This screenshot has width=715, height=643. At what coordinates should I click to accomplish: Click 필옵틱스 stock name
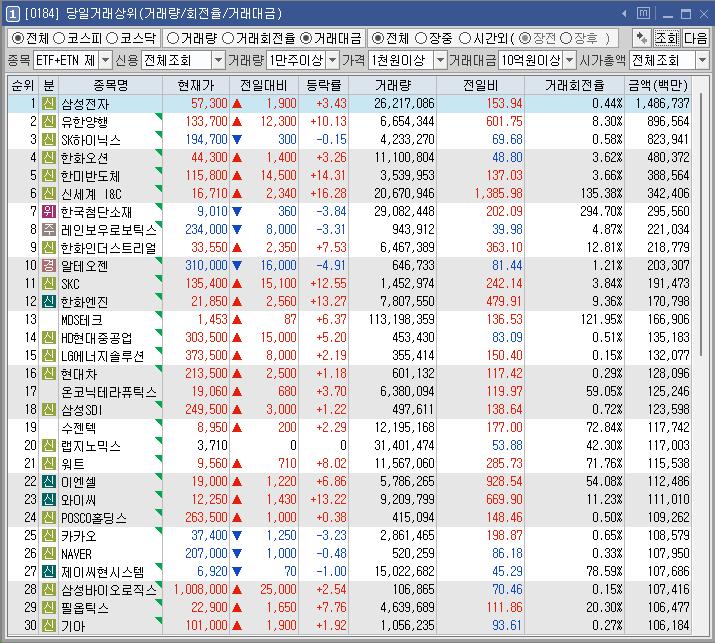(x=85, y=607)
